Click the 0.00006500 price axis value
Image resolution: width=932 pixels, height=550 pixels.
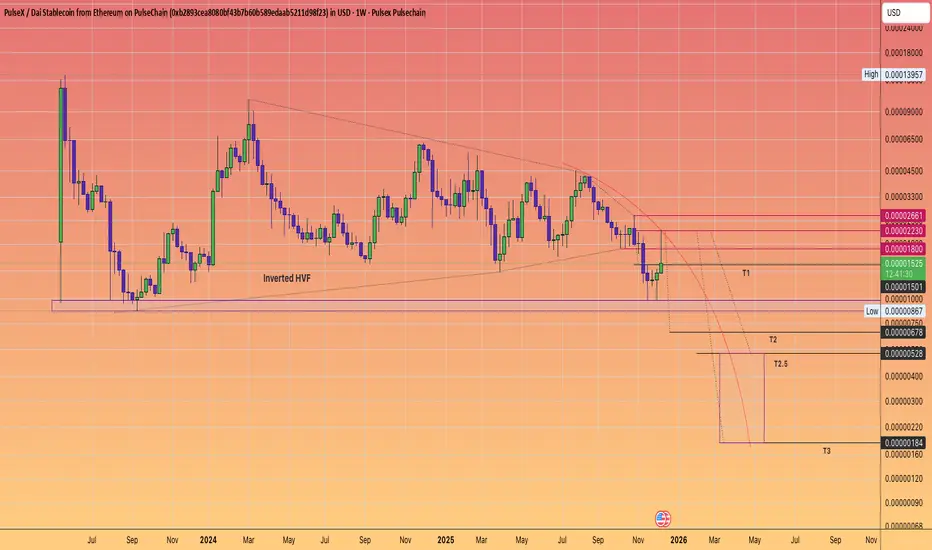pyautogui.click(x=903, y=140)
